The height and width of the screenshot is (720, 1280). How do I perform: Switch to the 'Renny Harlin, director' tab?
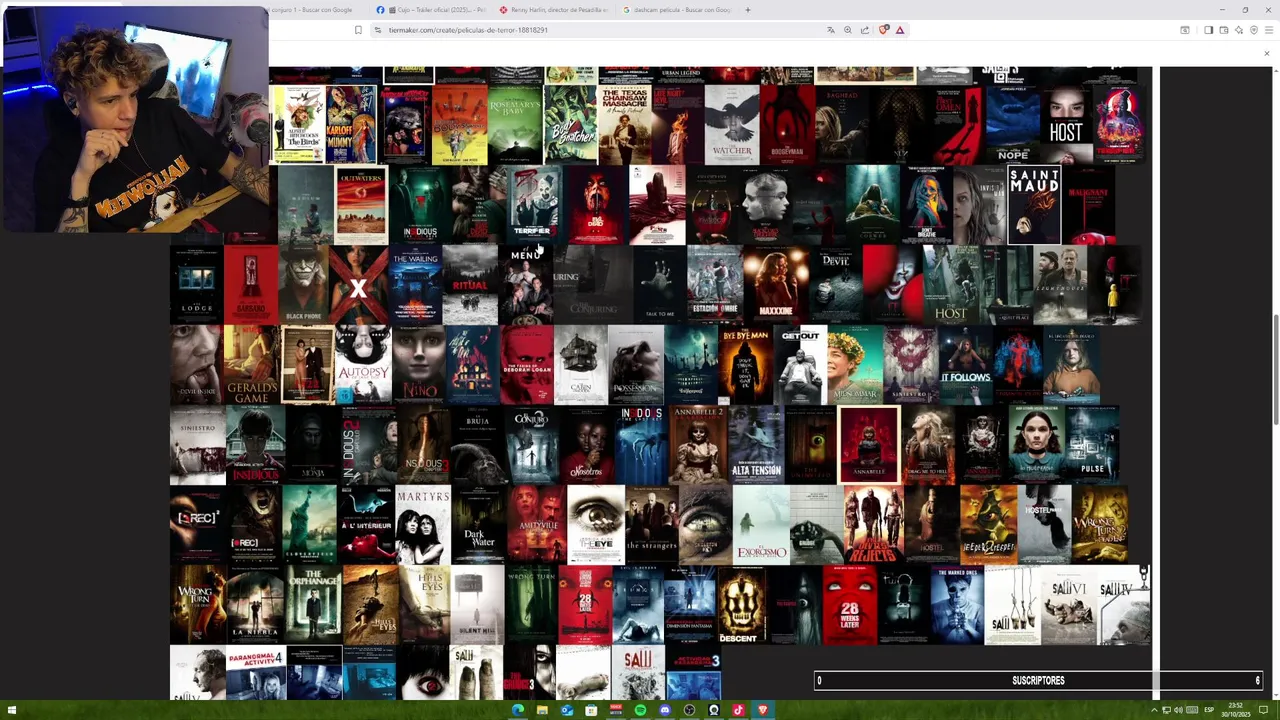pos(553,10)
